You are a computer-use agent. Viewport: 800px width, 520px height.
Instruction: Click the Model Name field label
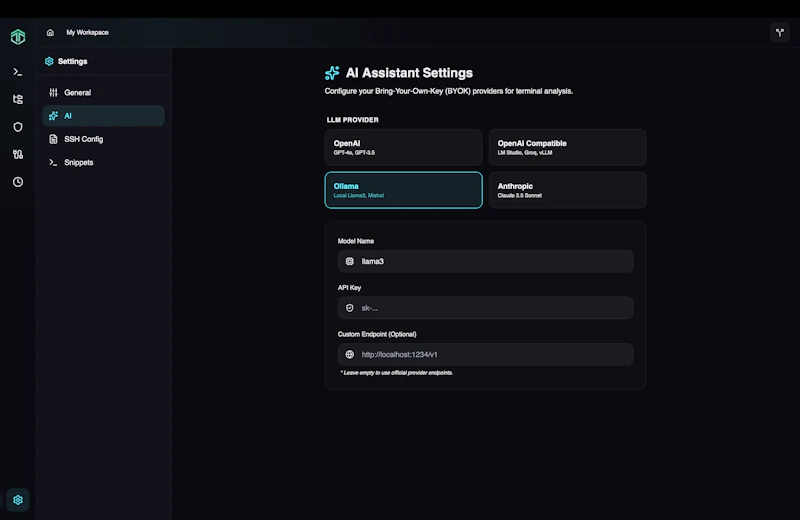[356, 241]
